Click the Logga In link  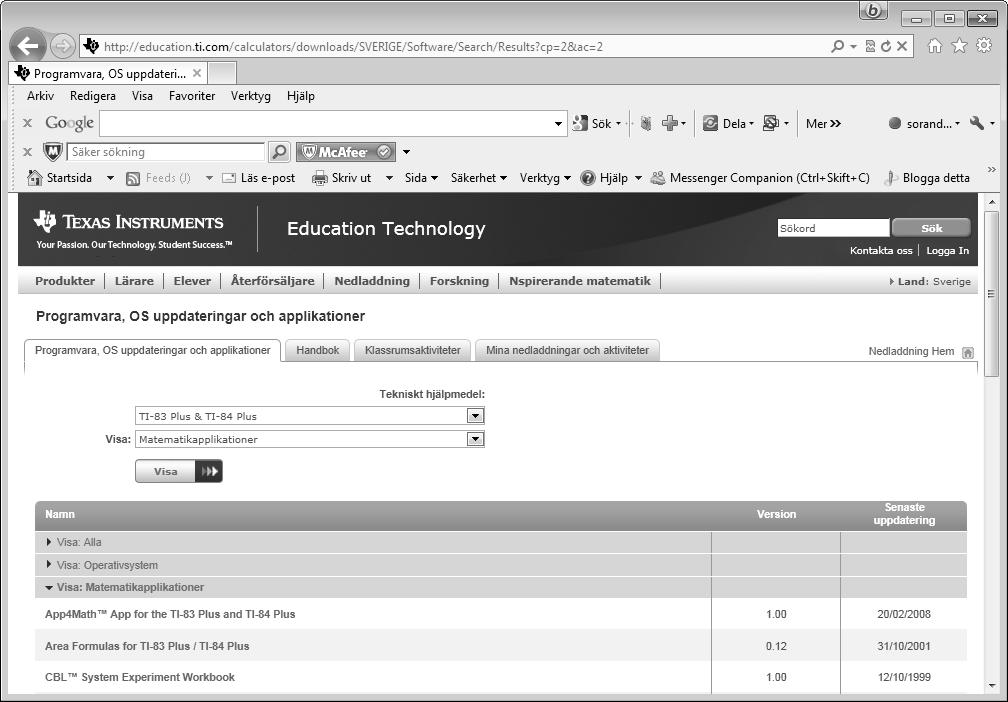948,251
